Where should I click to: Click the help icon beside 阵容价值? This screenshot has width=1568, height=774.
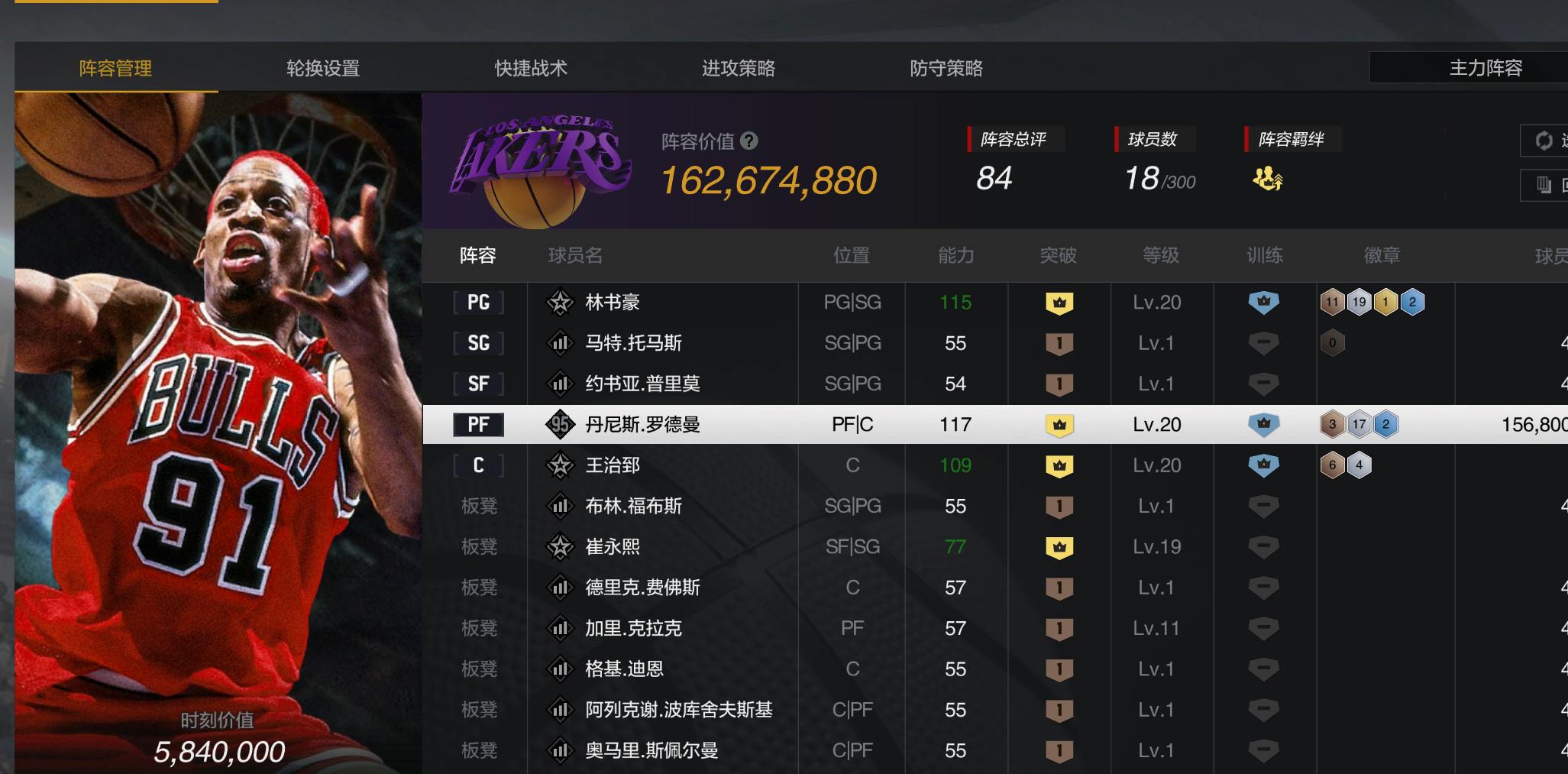(749, 141)
